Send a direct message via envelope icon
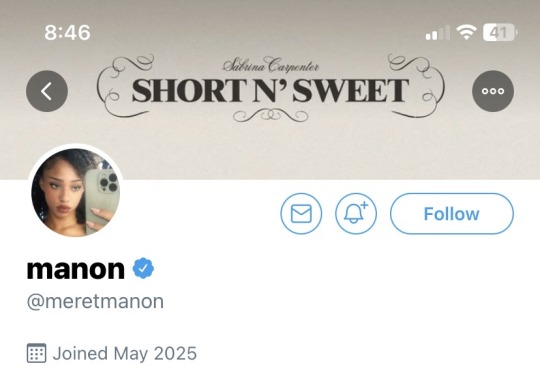Viewport: 540px width, 385px height. 301,214
